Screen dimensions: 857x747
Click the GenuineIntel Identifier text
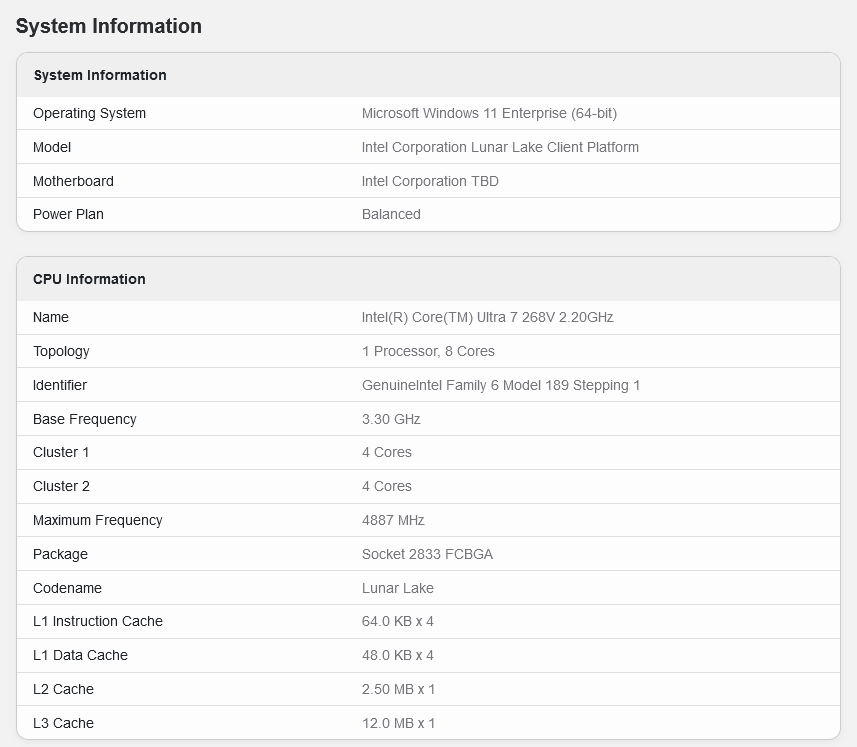pos(501,385)
